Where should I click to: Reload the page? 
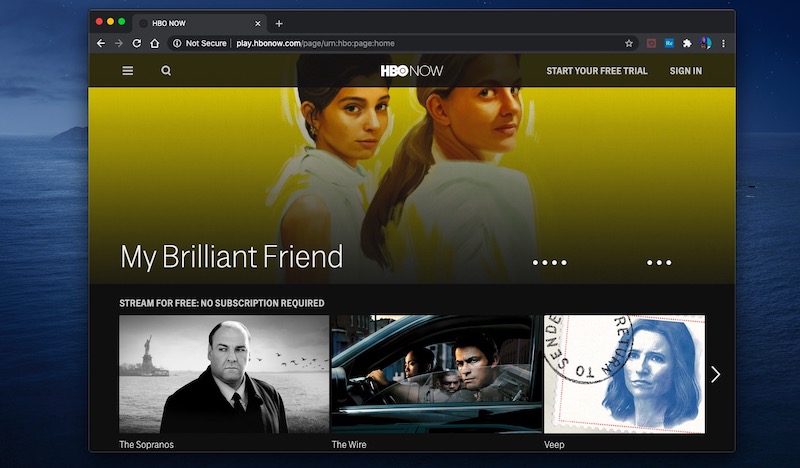(x=137, y=43)
